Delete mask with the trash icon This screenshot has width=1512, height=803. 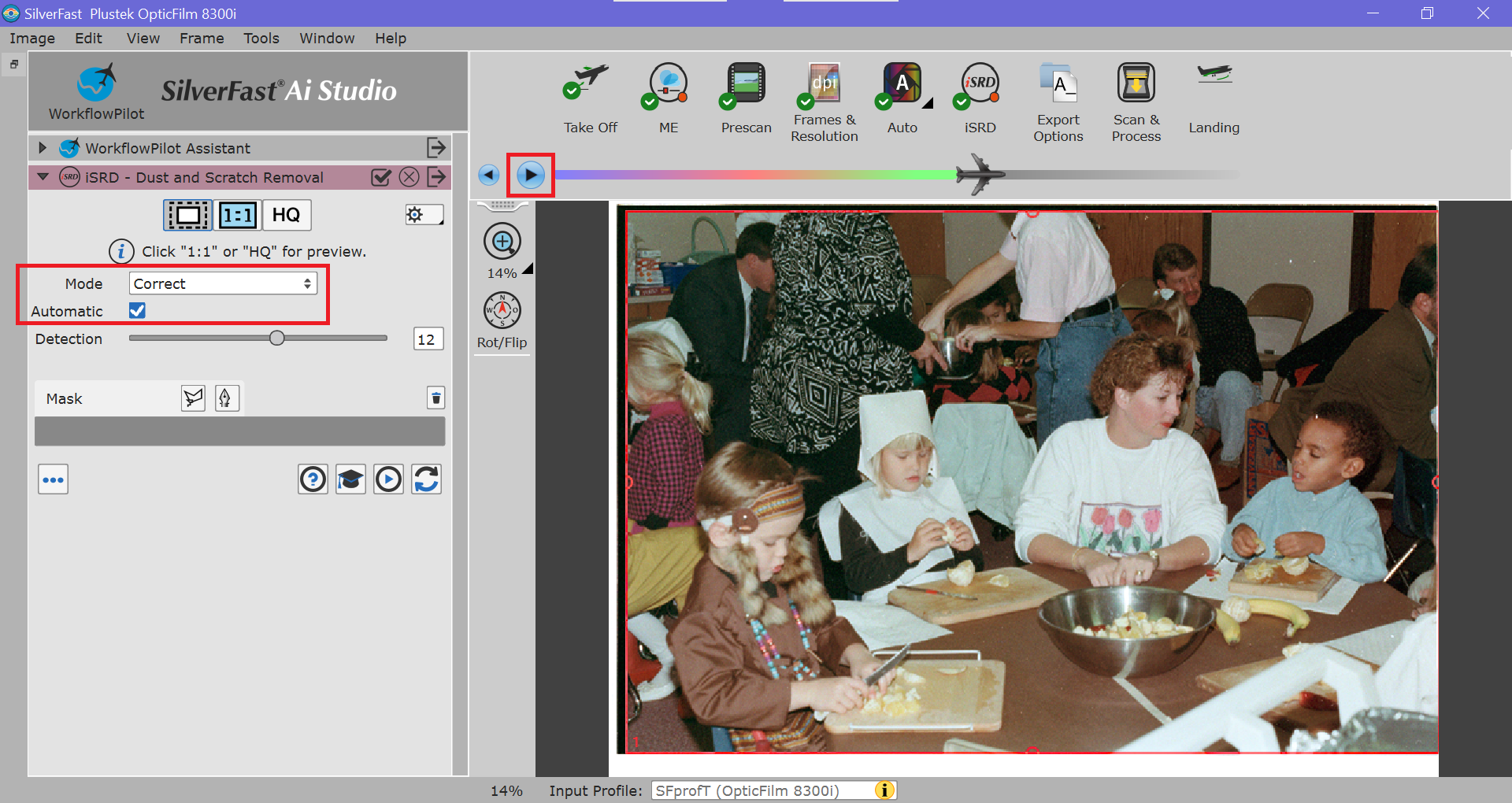coord(435,398)
